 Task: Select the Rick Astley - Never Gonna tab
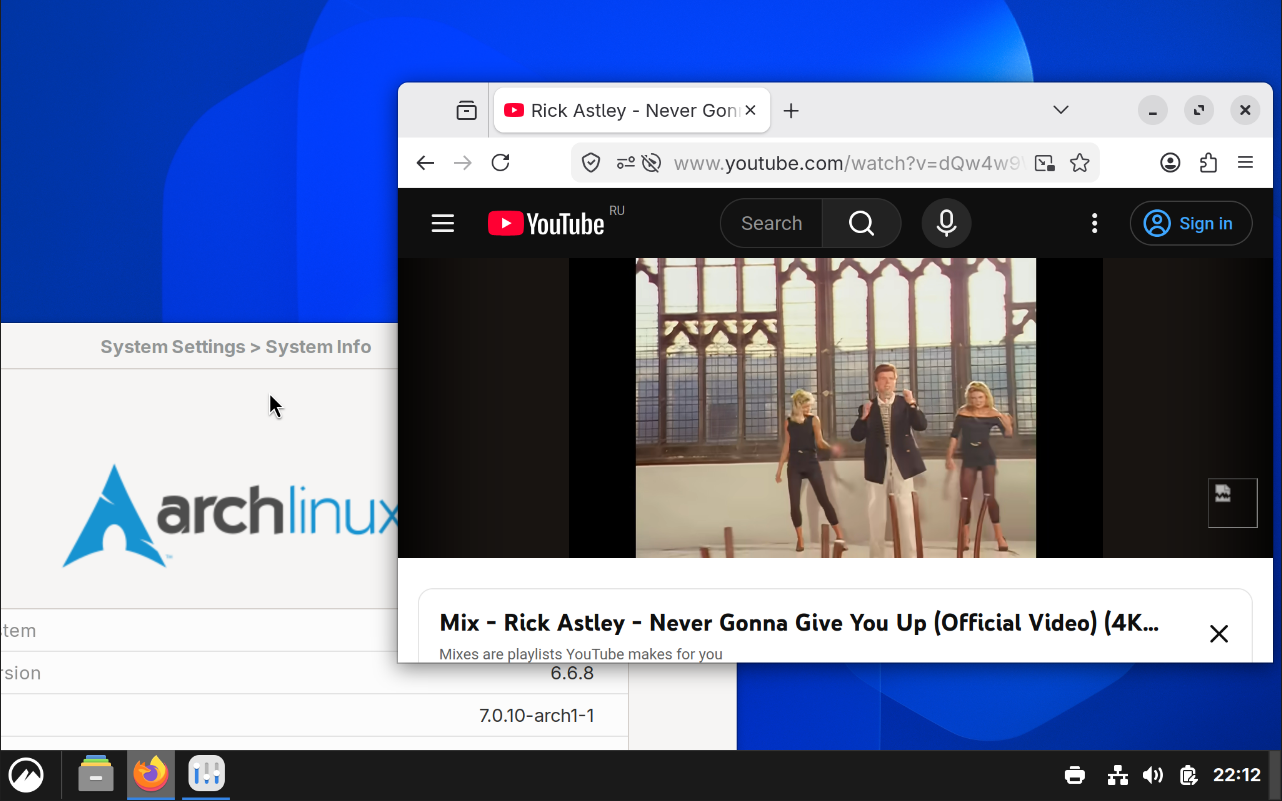(x=632, y=110)
